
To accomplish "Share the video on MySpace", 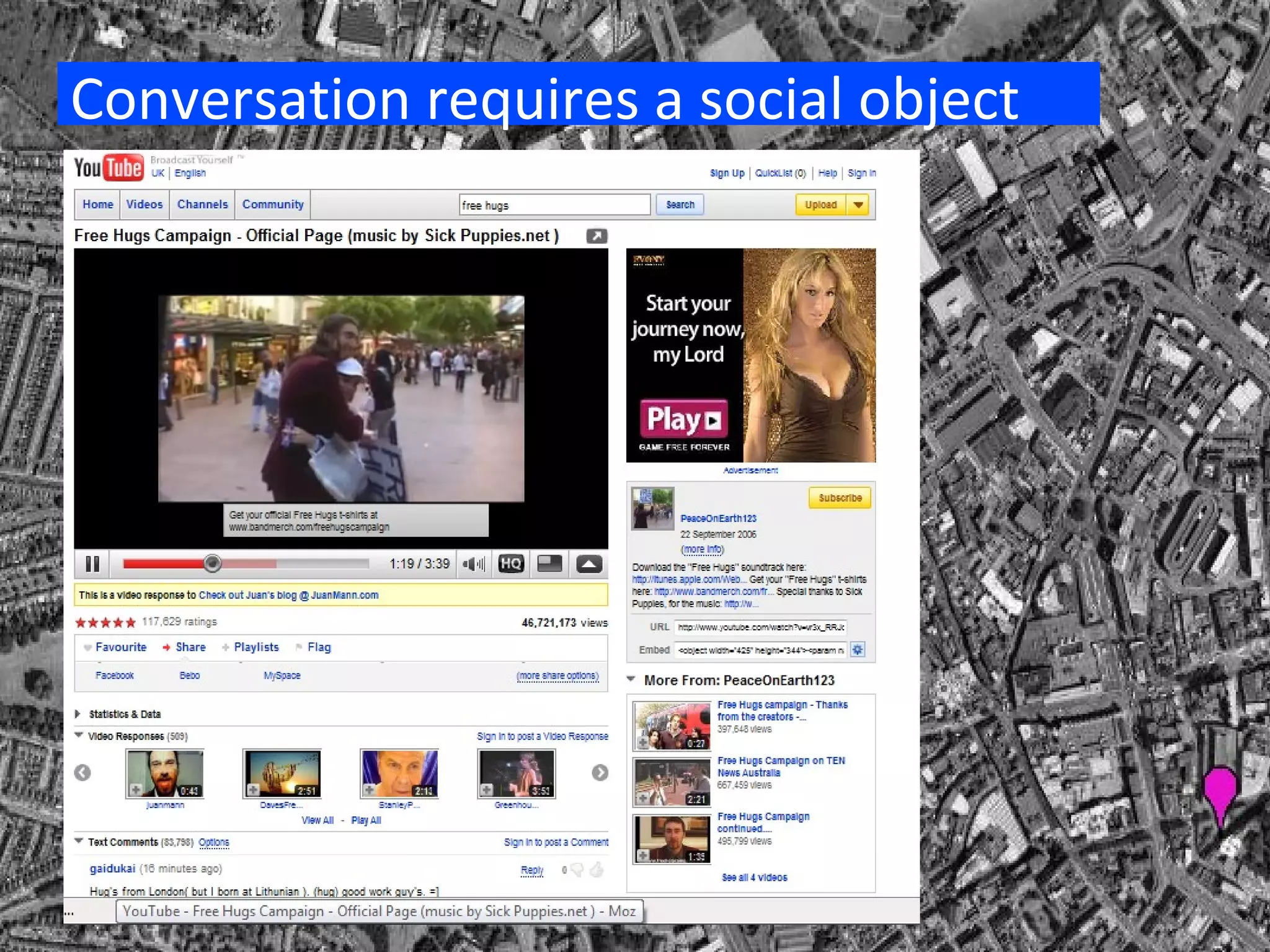I will click(282, 675).
